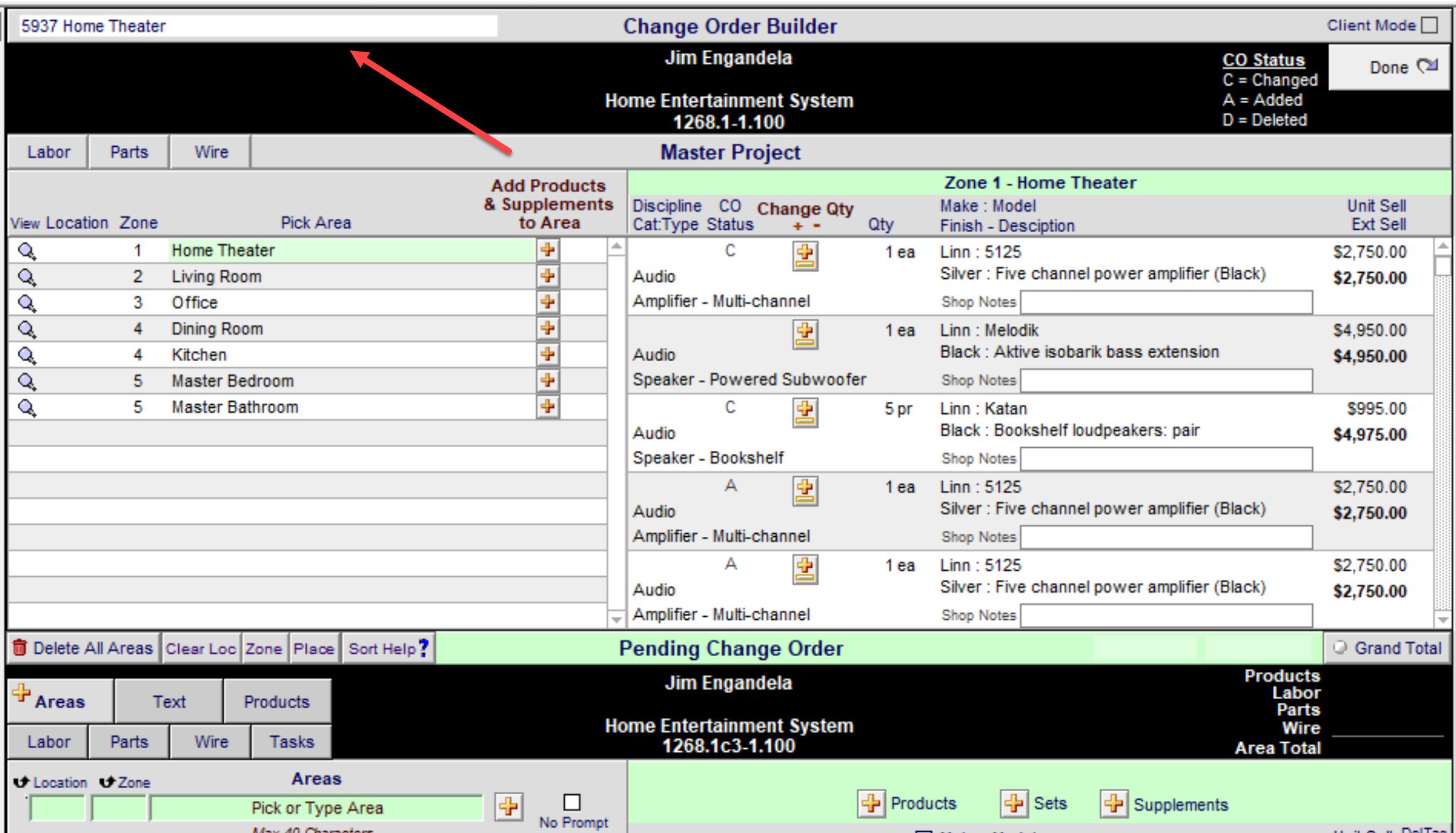Click the Zone sort button
The height and width of the screenshot is (833, 1456).
pyautogui.click(x=264, y=649)
